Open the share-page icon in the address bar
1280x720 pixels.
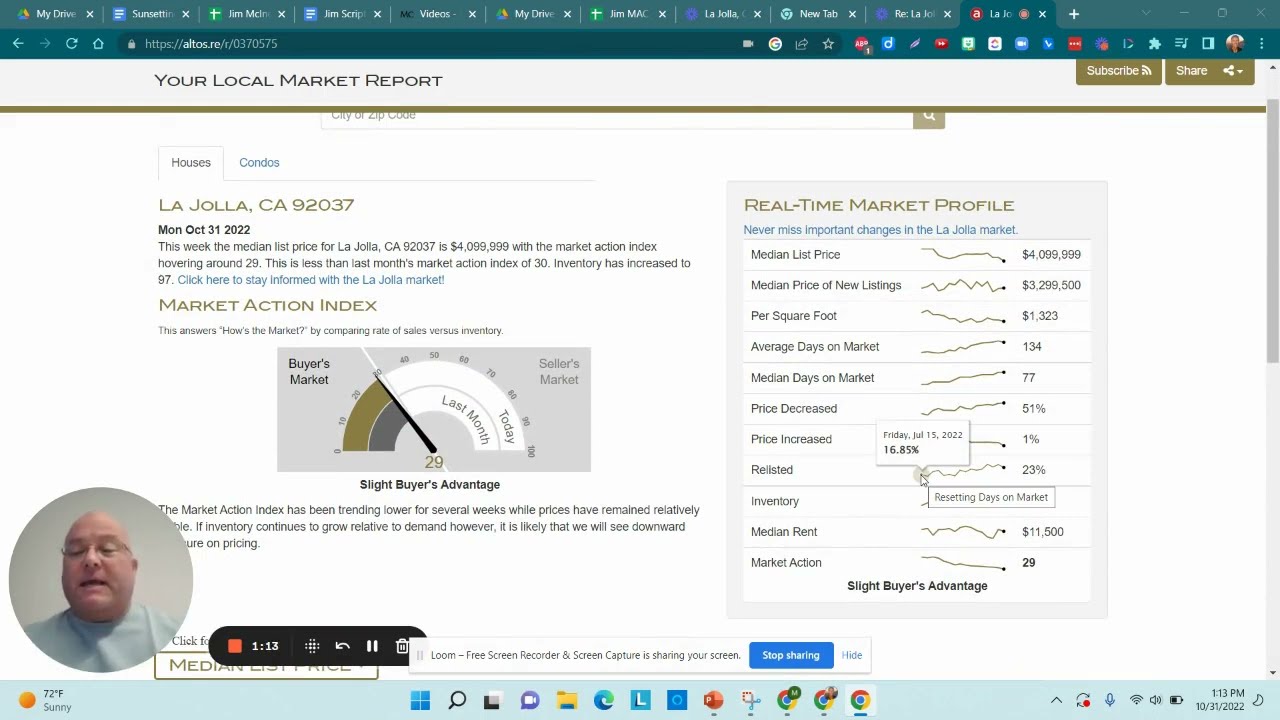[x=802, y=44]
